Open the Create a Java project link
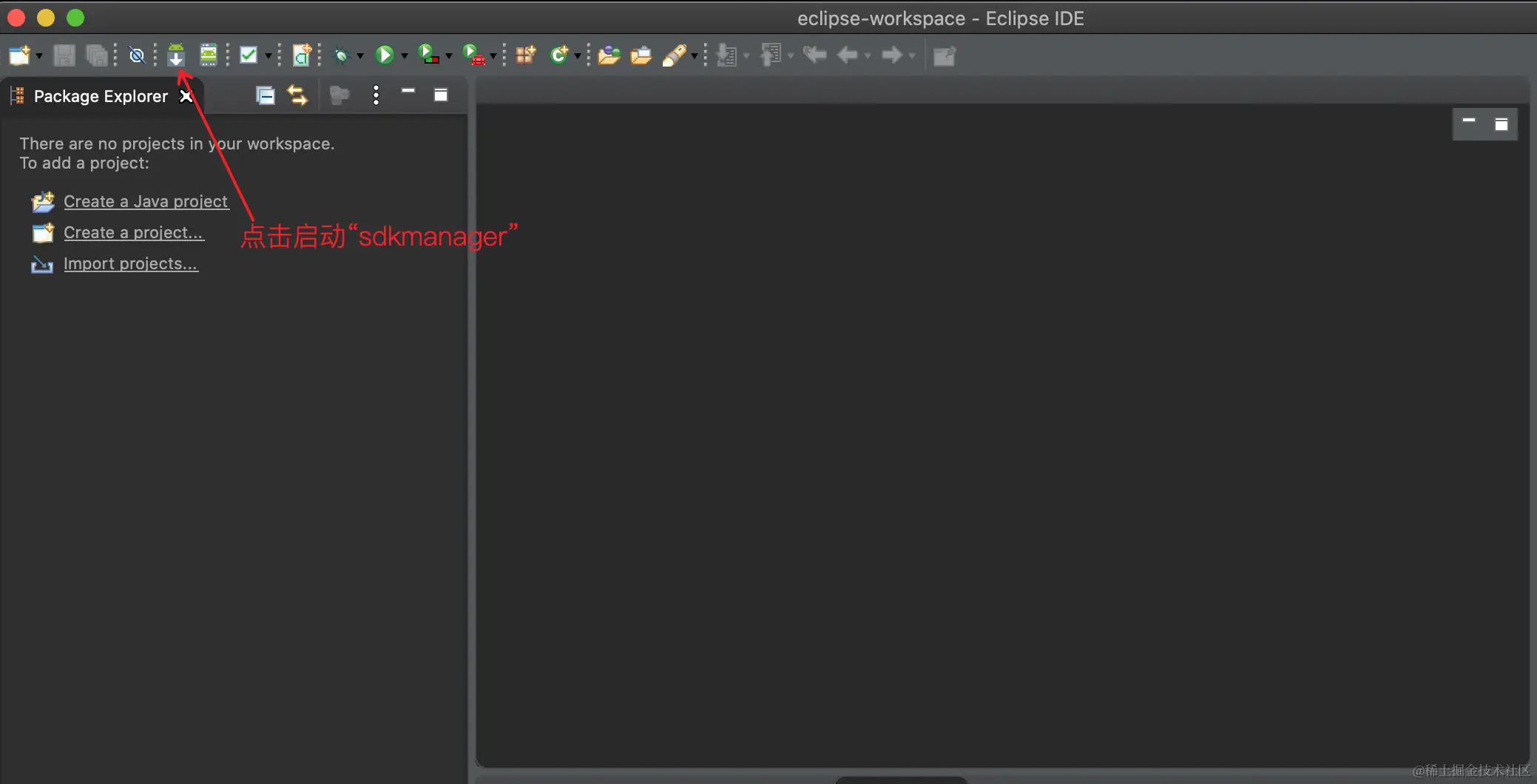Viewport: 1537px width, 784px height. tap(146, 201)
